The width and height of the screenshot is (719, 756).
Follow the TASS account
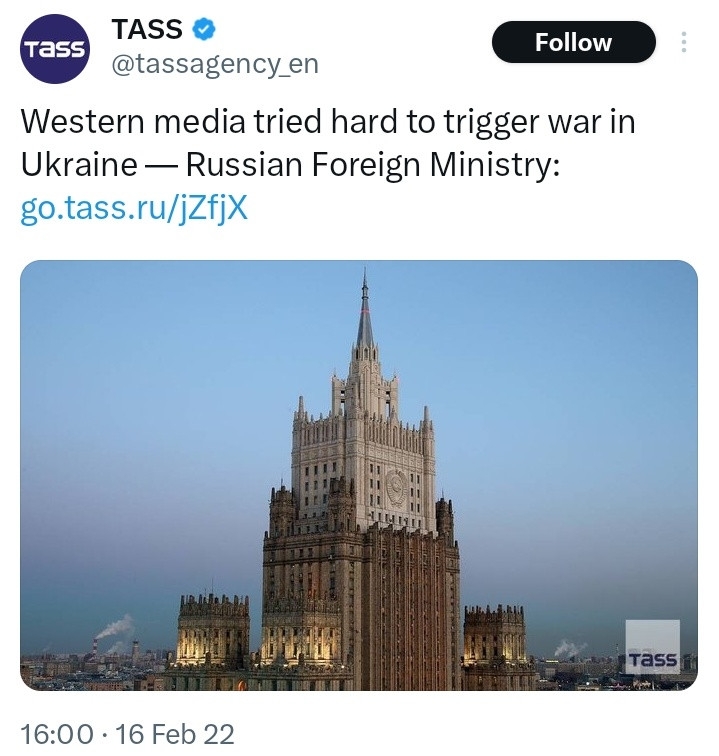pyautogui.click(x=573, y=42)
